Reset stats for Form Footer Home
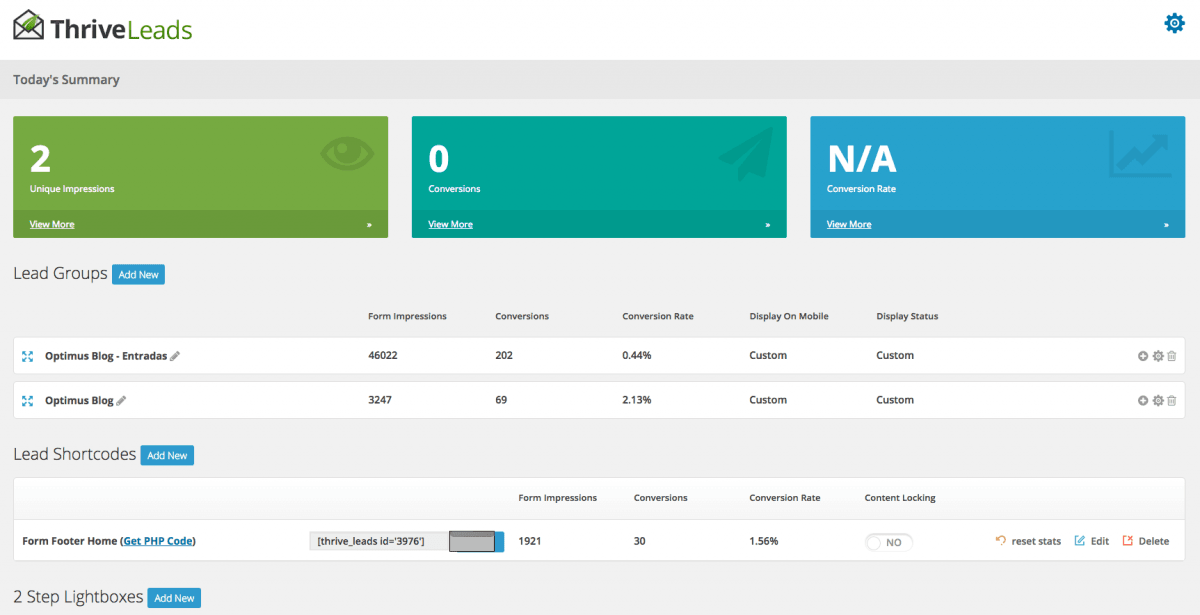Screen dimensions: 1200x615 (1028, 541)
